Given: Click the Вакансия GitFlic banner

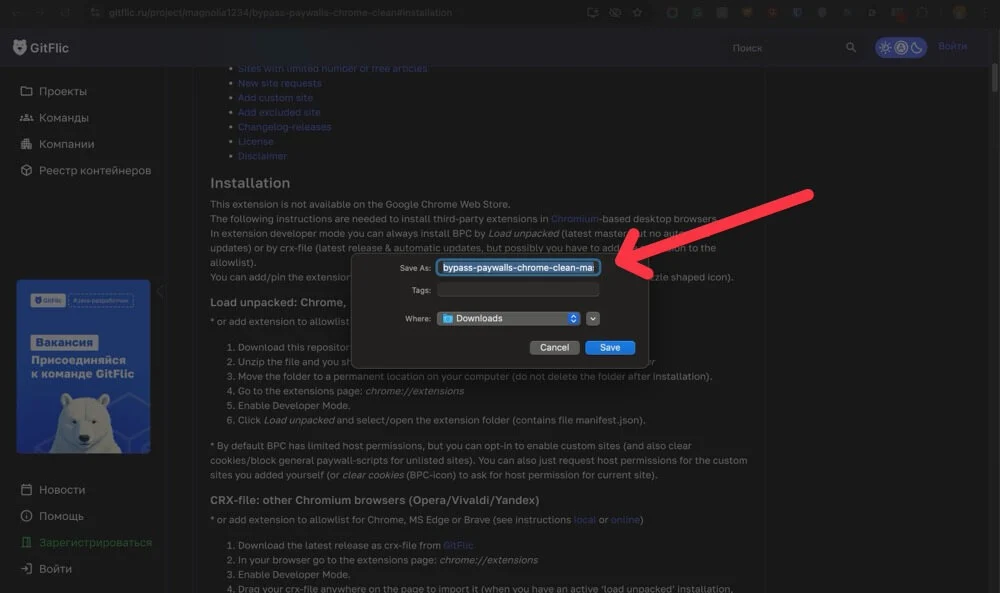Looking at the screenshot, I should (x=84, y=367).
